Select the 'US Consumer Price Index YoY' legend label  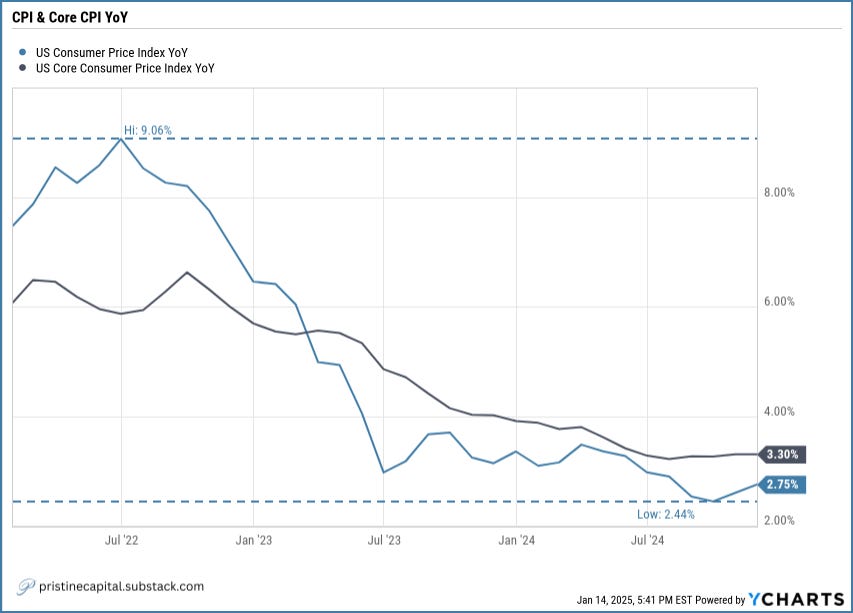(112, 53)
